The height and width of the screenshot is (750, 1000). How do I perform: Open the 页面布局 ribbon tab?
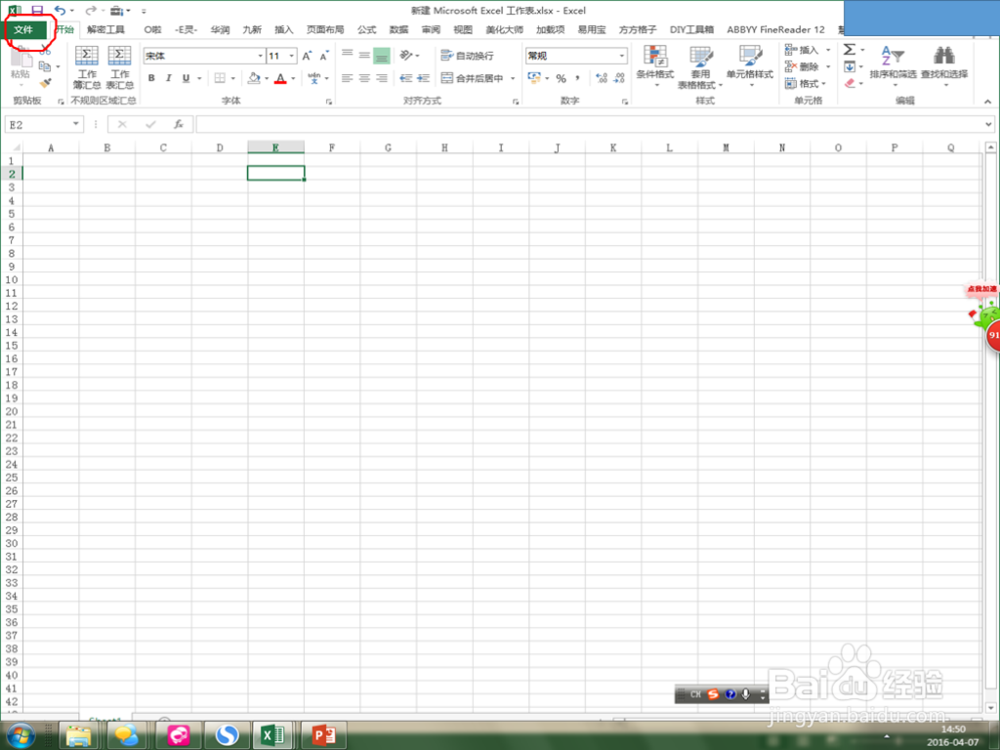tap(325, 29)
